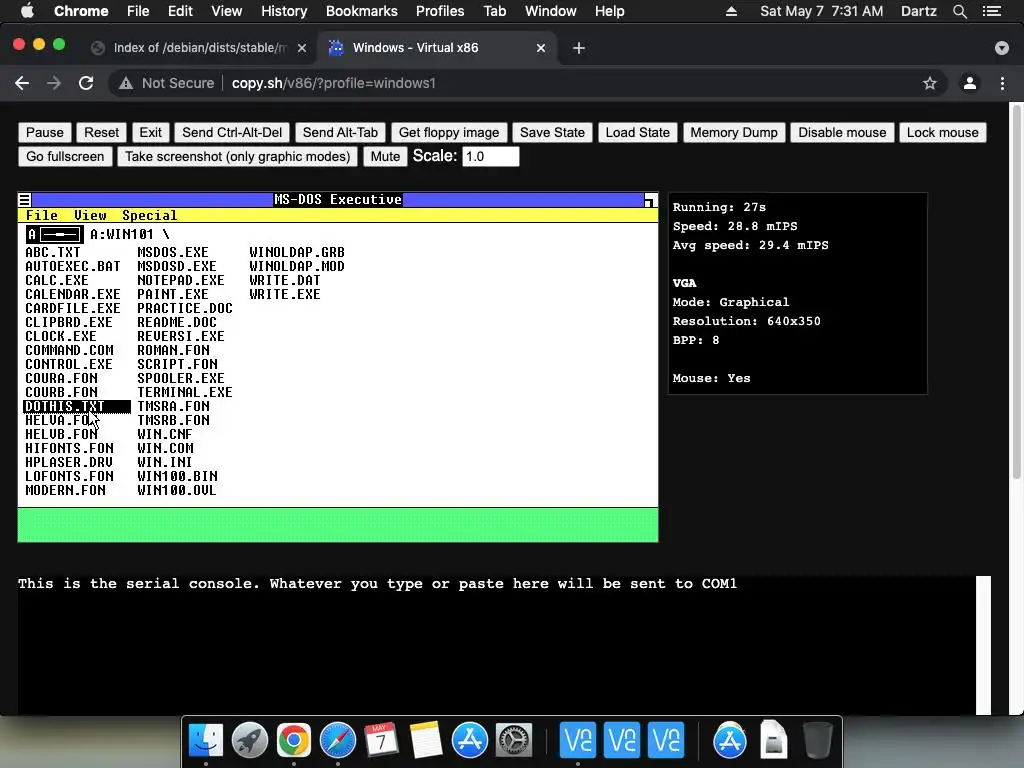
Task: Open System Preferences from the Dock
Action: tap(514, 740)
